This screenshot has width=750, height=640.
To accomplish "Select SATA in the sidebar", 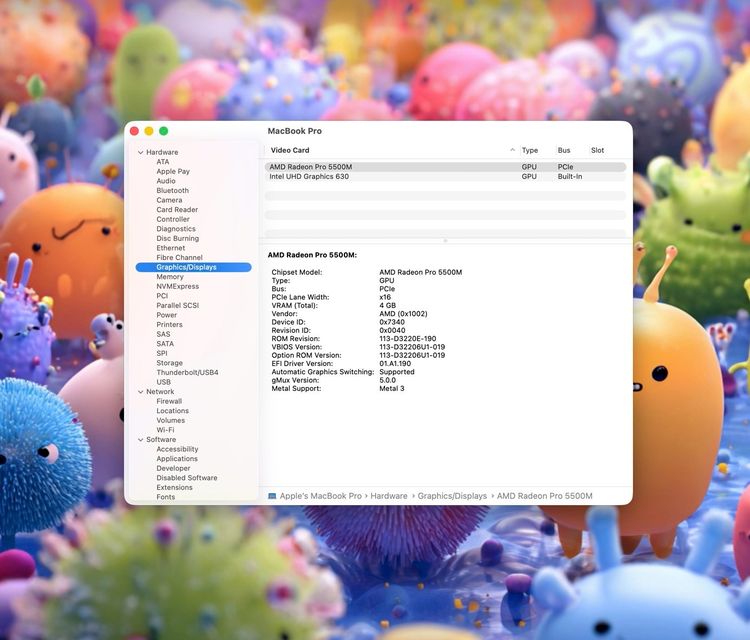I will click(x=165, y=343).
